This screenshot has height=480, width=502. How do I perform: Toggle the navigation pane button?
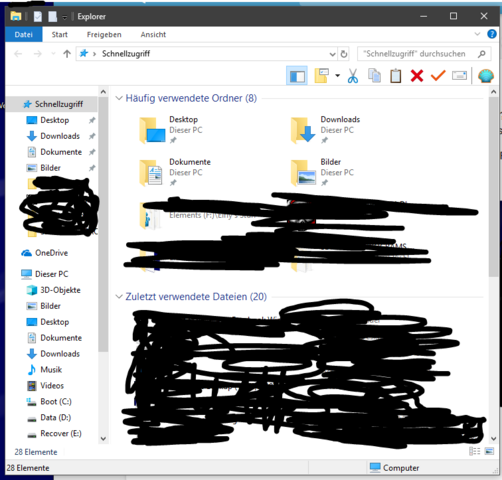point(297,76)
